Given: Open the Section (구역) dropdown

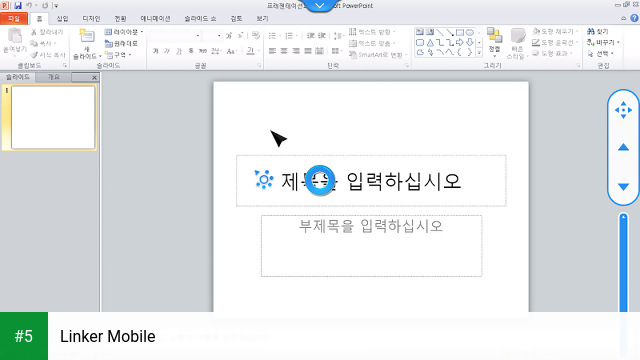Looking at the screenshot, I should pos(118,55).
